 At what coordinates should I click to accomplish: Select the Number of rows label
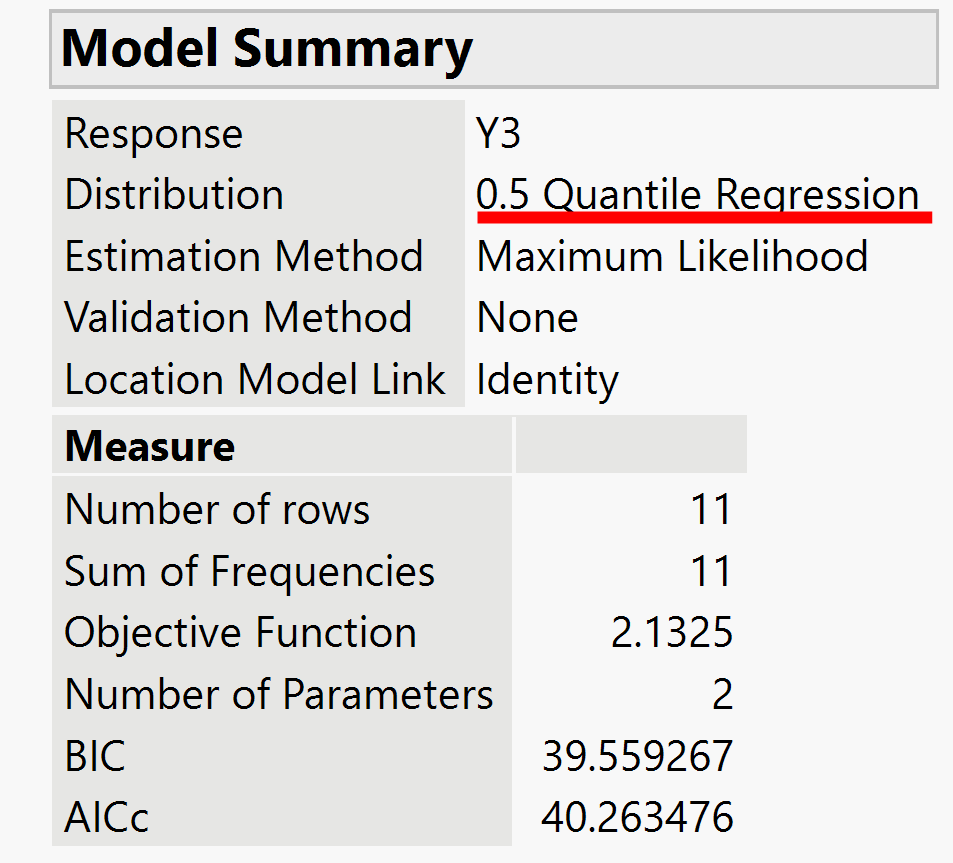(x=217, y=510)
